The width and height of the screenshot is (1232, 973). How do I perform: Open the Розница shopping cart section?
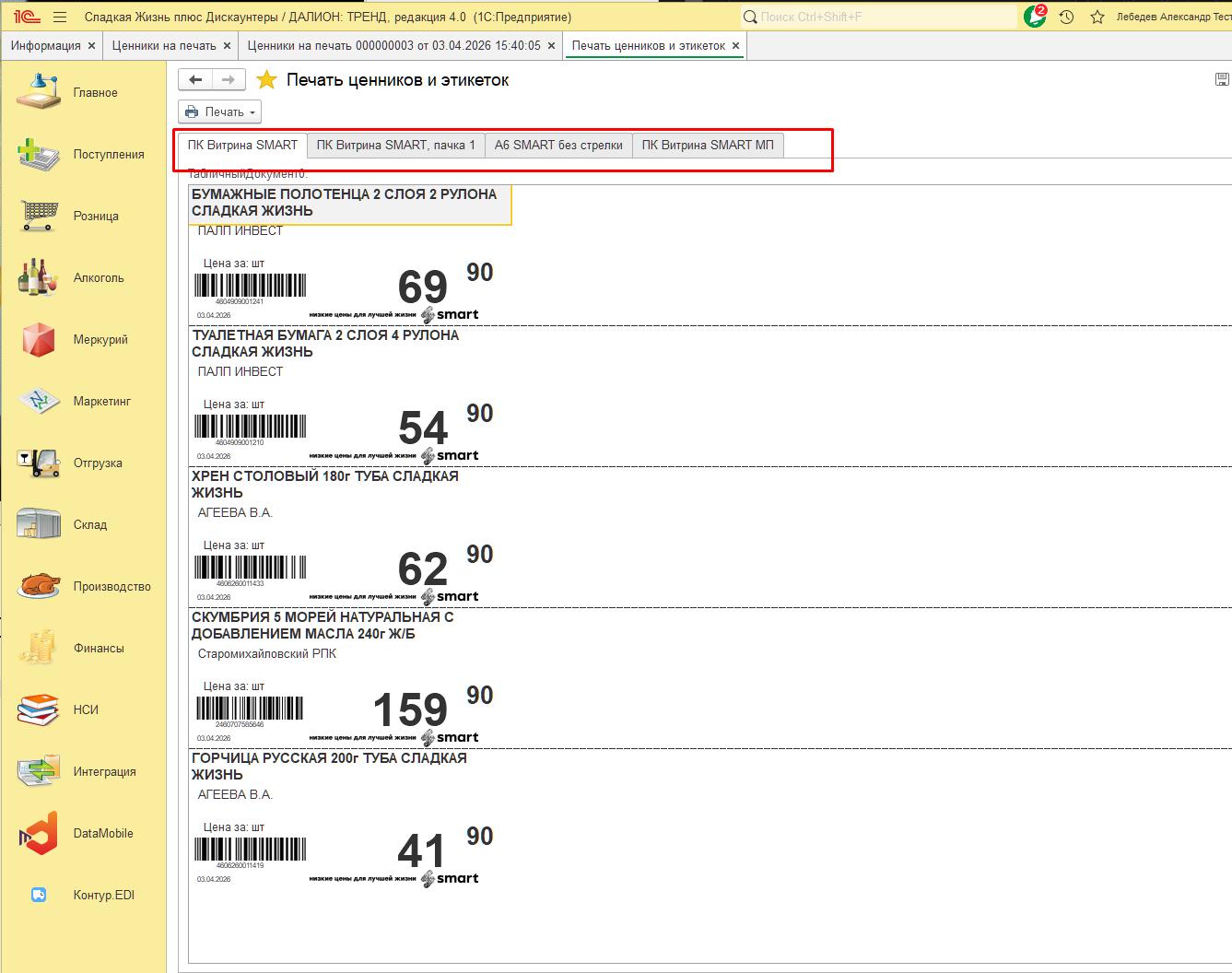click(x=39, y=216)
